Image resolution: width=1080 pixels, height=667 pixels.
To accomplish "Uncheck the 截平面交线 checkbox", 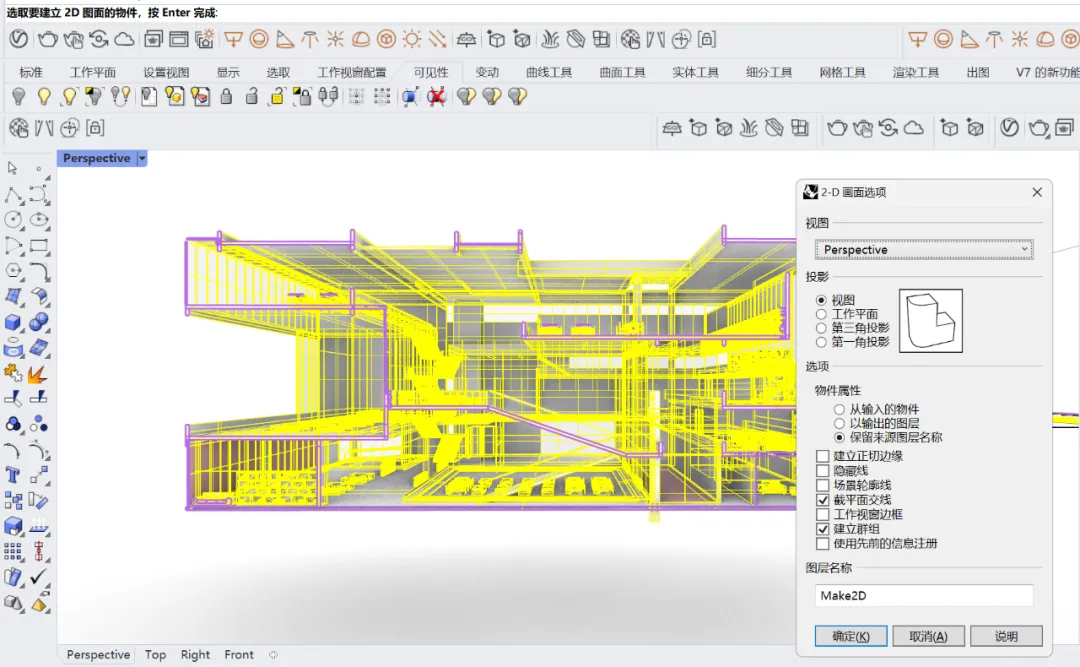I will 822,500.
